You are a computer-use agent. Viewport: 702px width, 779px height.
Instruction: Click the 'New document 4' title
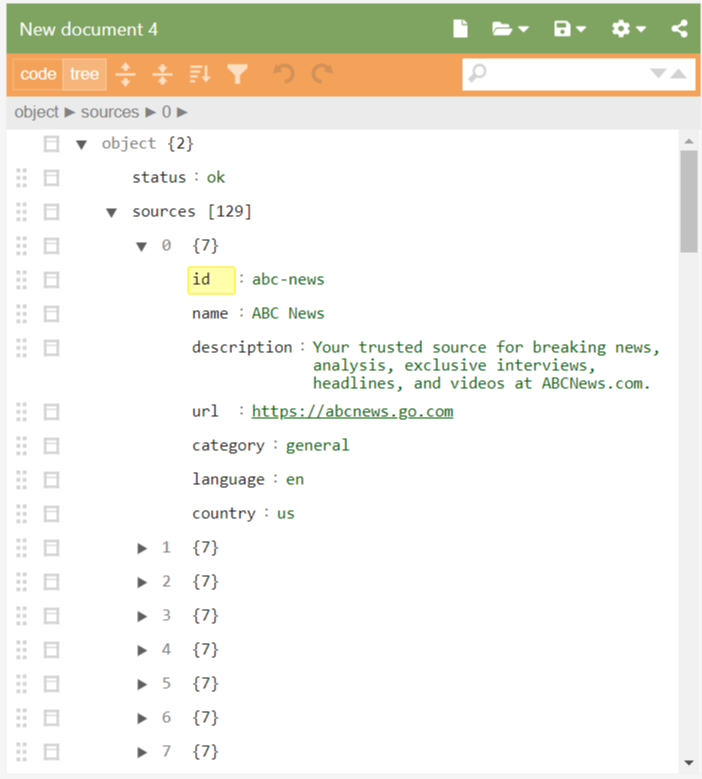pos(88,29)
